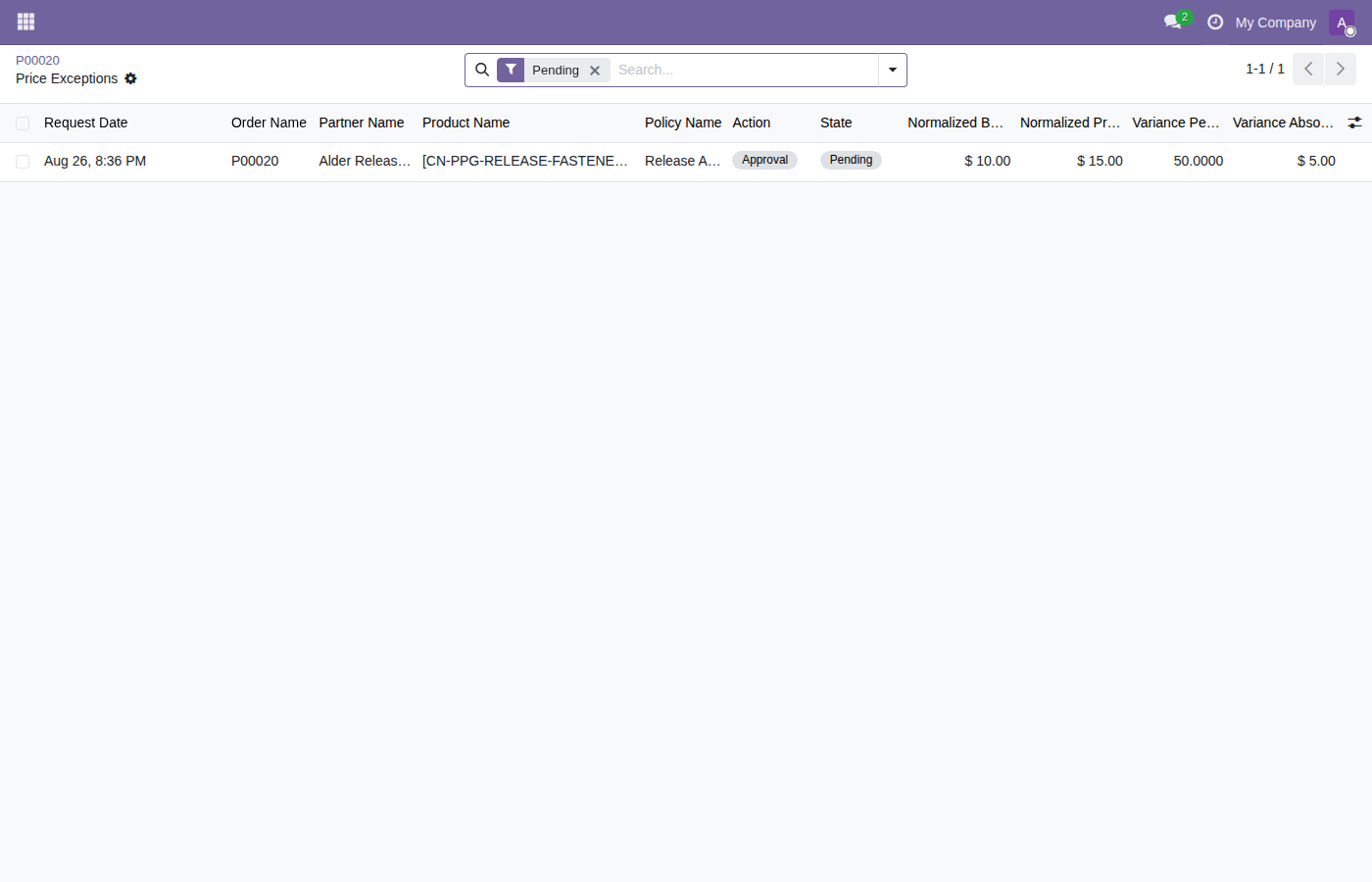
Task: Open the record dated Aug 26, 8:36 PM
Action: [95, 161]
